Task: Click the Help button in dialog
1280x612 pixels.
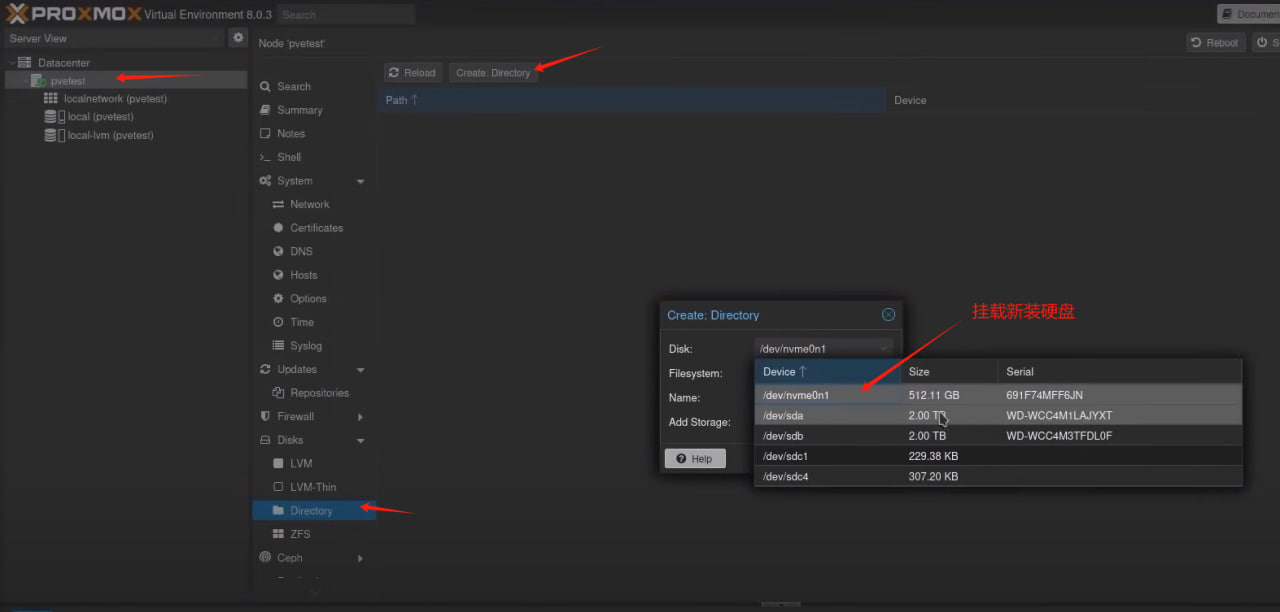Action: click(x=694, y=459)
